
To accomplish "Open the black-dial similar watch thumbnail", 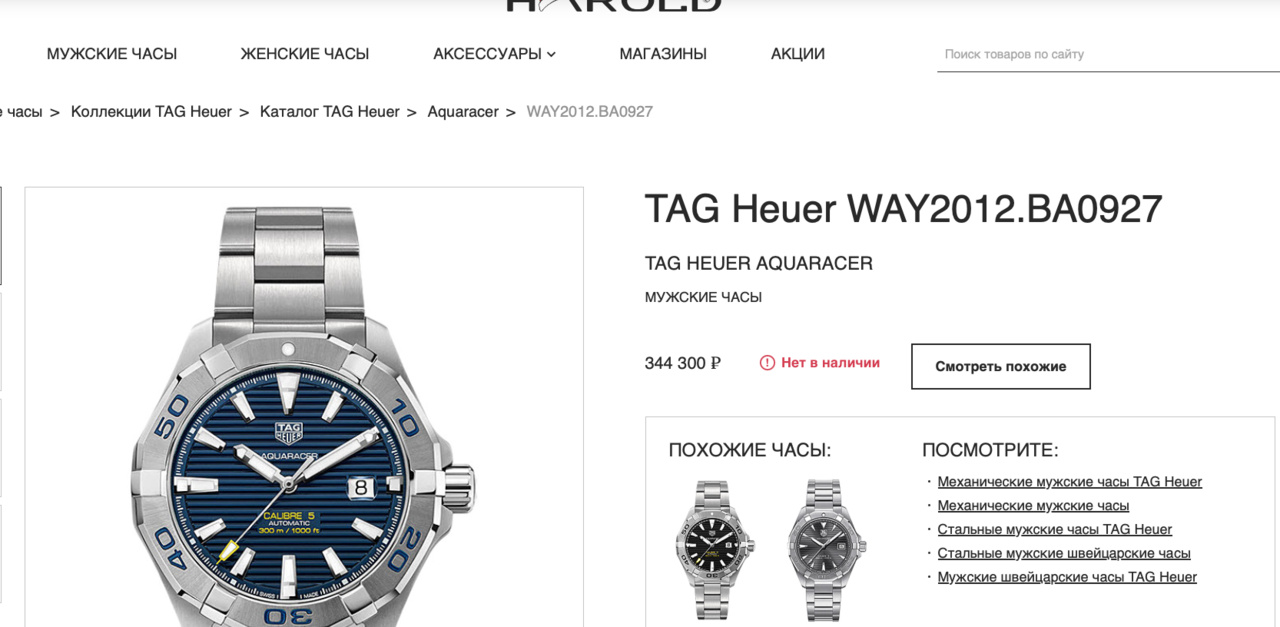I will pyautogui.click(x=713, y=549).
